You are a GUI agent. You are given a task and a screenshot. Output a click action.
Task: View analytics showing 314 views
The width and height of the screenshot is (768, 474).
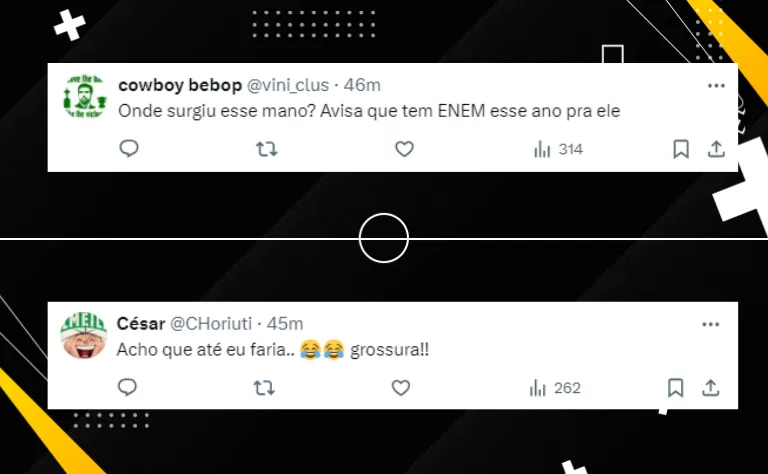558,149
